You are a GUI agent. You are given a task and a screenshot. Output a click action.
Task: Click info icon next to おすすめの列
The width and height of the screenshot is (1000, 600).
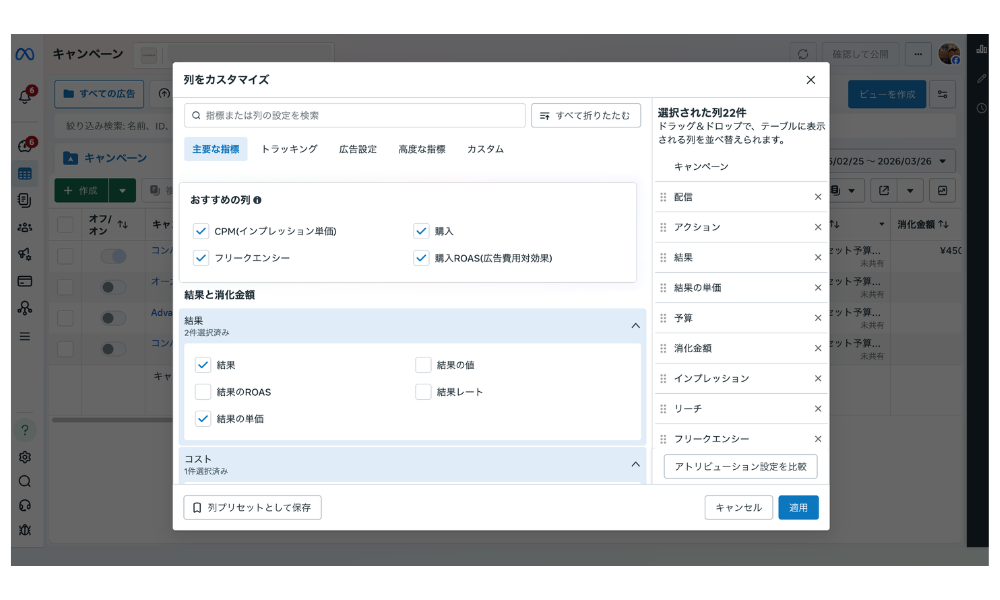258,200
